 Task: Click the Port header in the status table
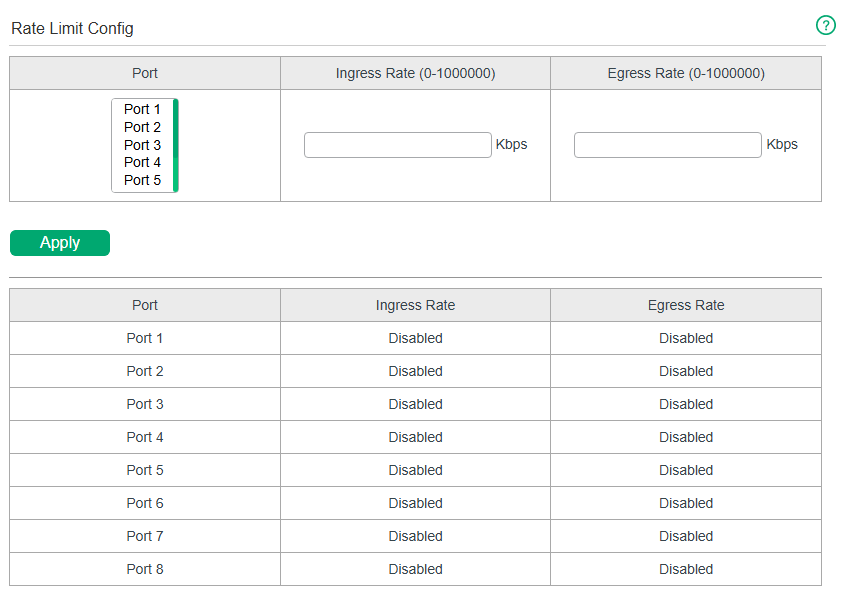(145, 305)
